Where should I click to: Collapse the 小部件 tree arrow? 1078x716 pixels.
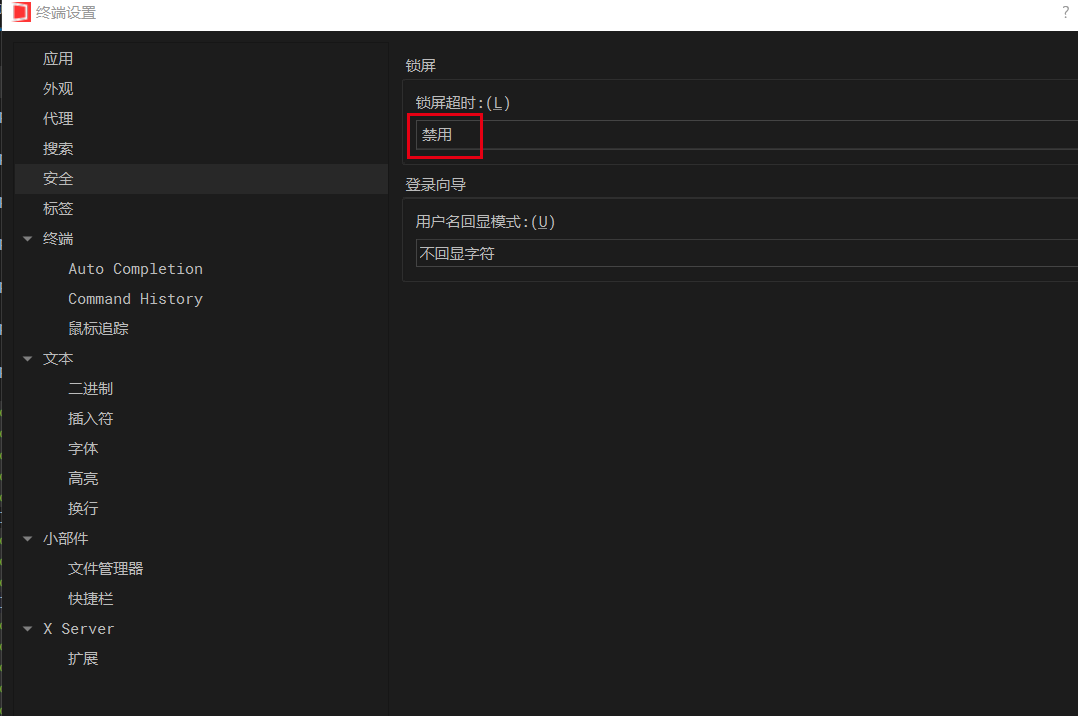28,539
